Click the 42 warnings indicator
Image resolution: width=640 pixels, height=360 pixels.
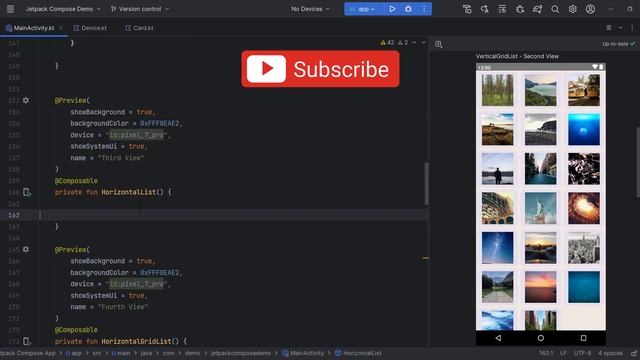pyautogui.click(x=387, y=42)
